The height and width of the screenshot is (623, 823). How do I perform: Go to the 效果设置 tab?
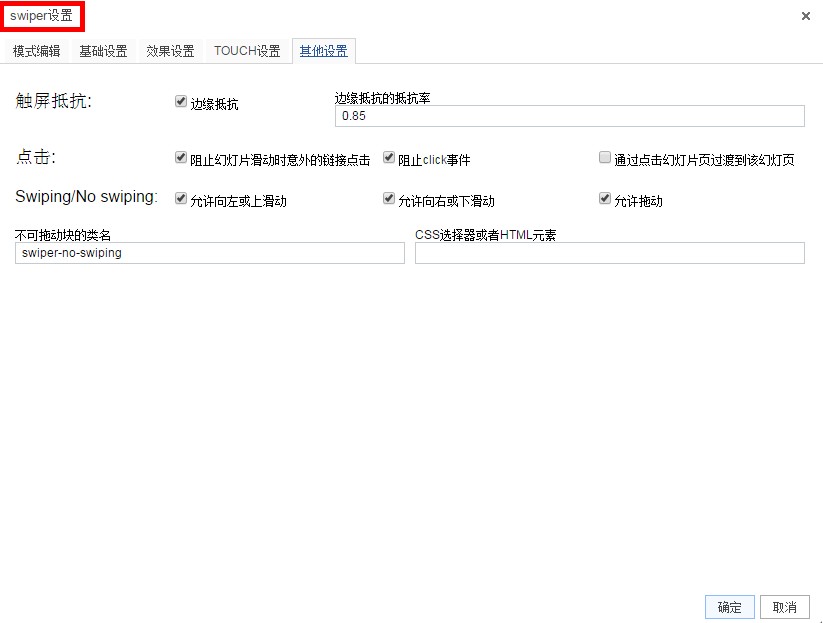click(x=170, y=51)
